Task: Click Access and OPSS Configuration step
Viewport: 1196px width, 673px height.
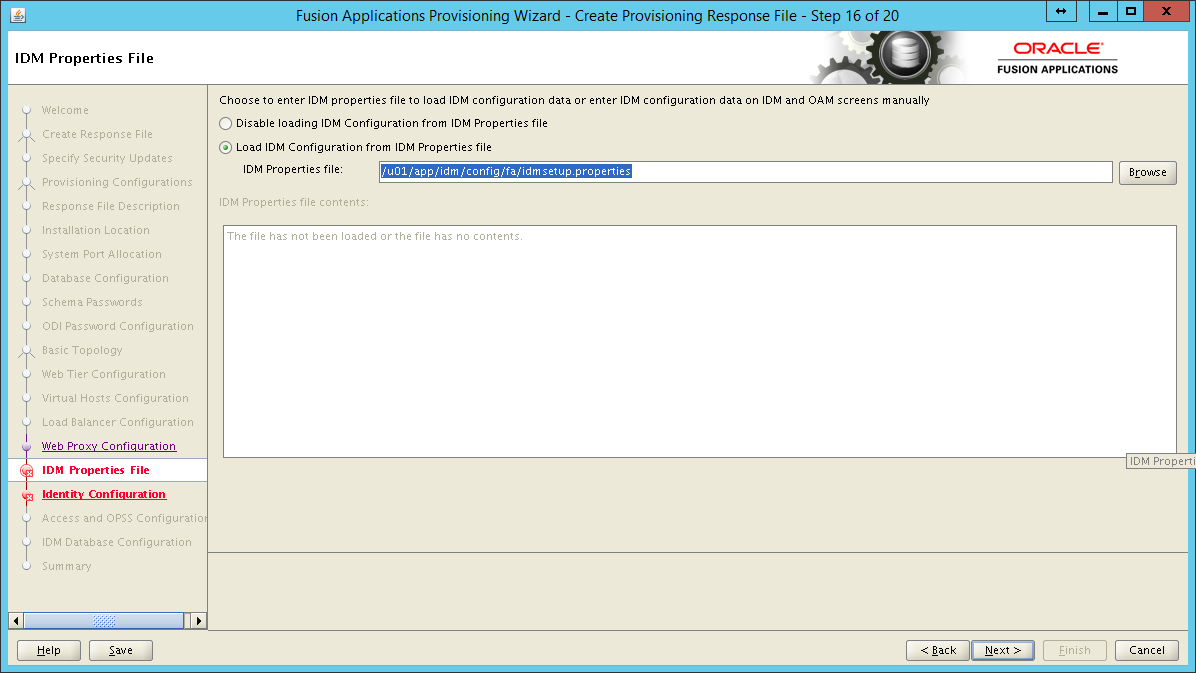Action: coord(124,518)
